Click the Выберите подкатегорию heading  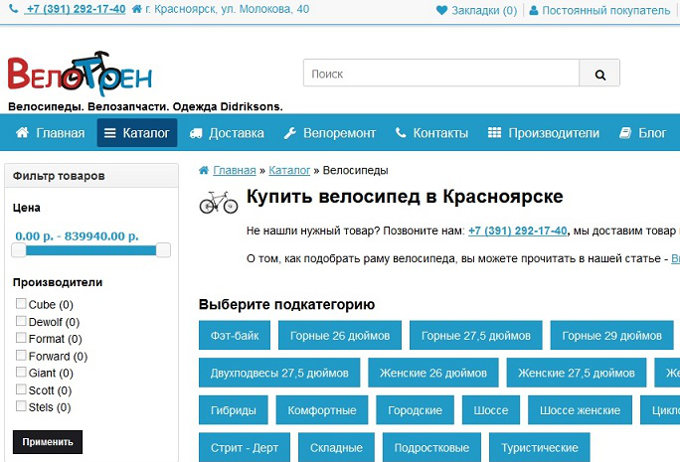coord(287,305)
